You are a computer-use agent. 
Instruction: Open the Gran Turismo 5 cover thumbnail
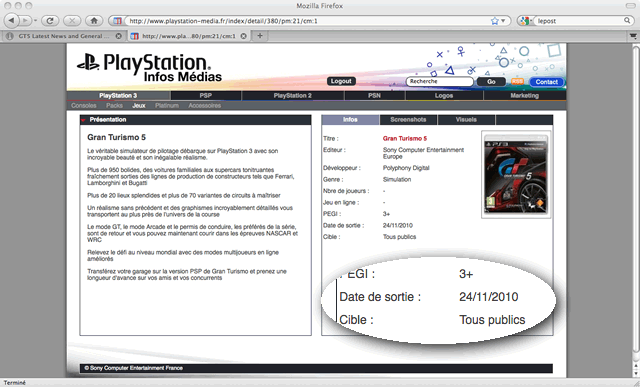pyautogui.click(x=516, y=174)
